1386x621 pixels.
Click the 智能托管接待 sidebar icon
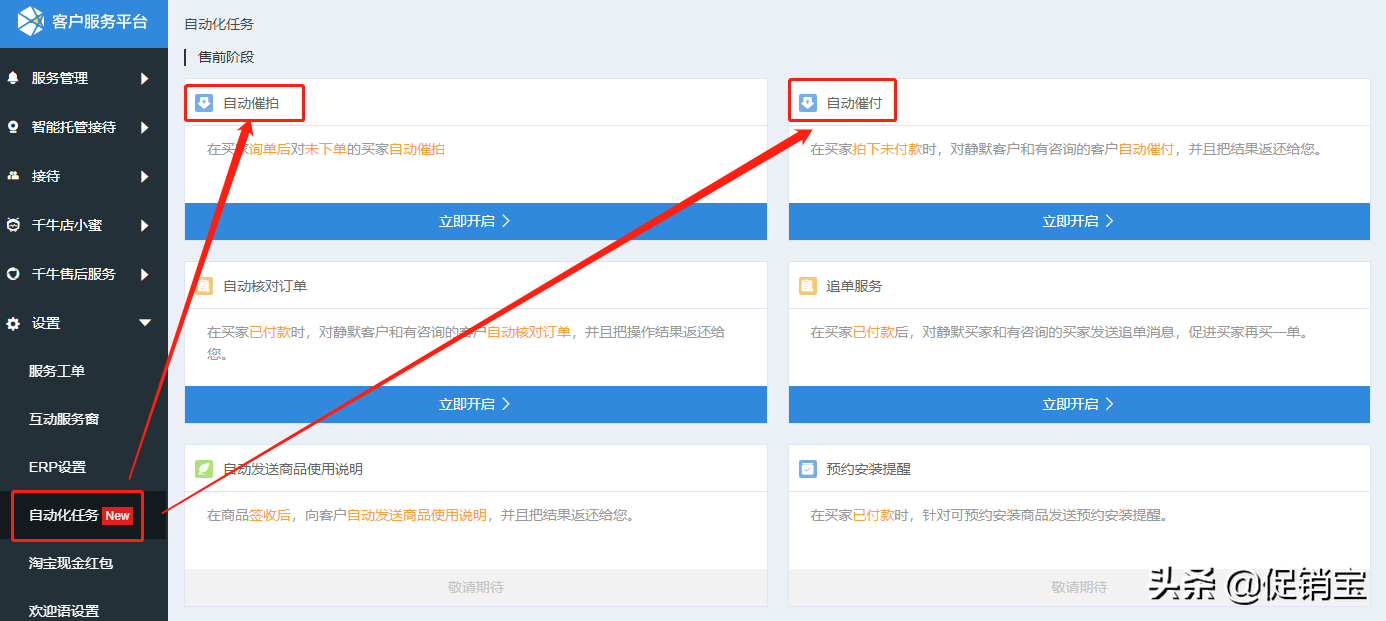pyautogui.click(x=13, y=127)
